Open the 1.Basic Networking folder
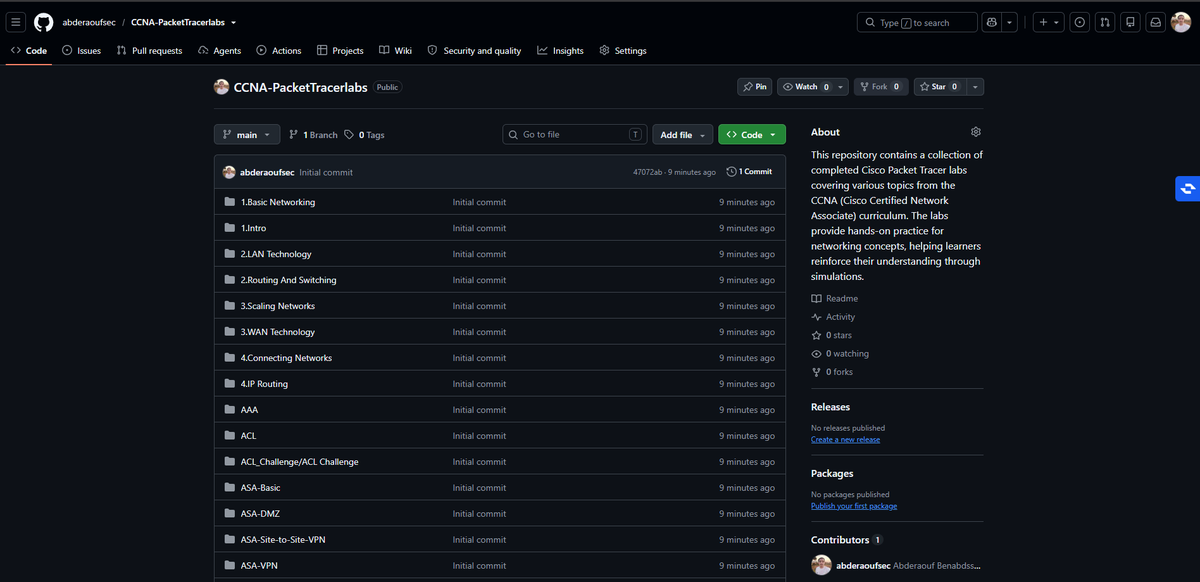This screenshot has height=582, width=1200. coord(278,202)
